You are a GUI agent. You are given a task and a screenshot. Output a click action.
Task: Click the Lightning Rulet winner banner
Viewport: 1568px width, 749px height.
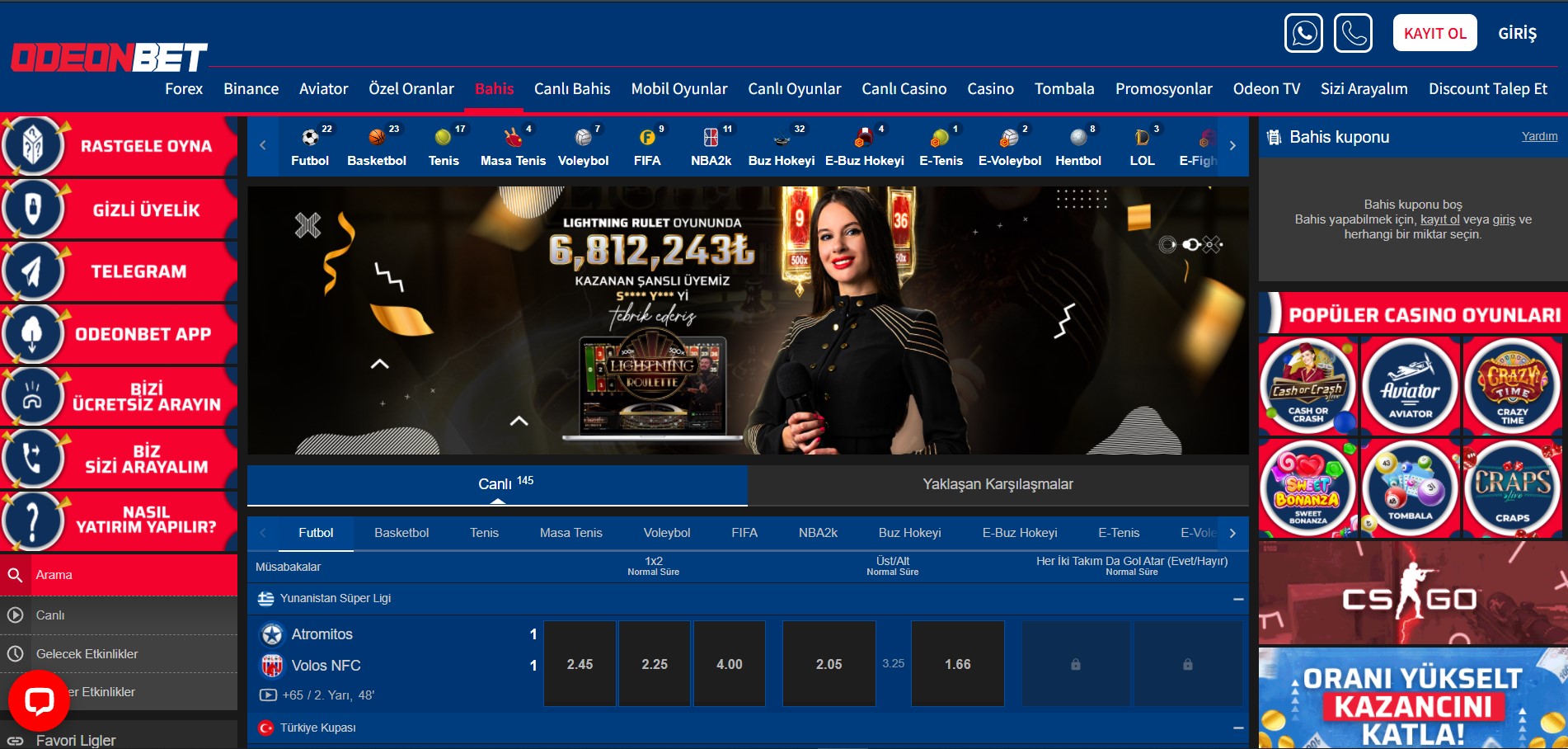point(748,320)
